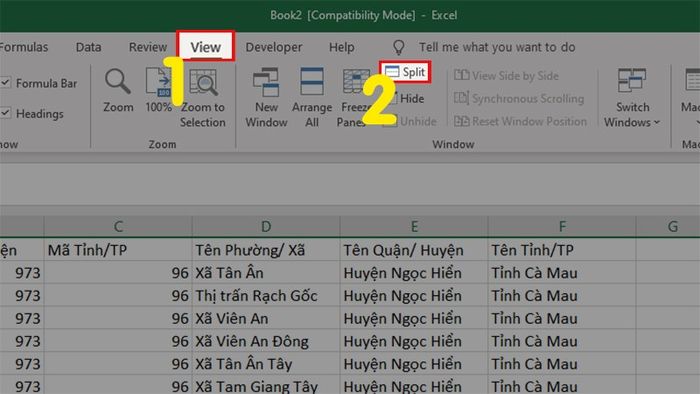Switch to the Developer tab

click(274, 47)
